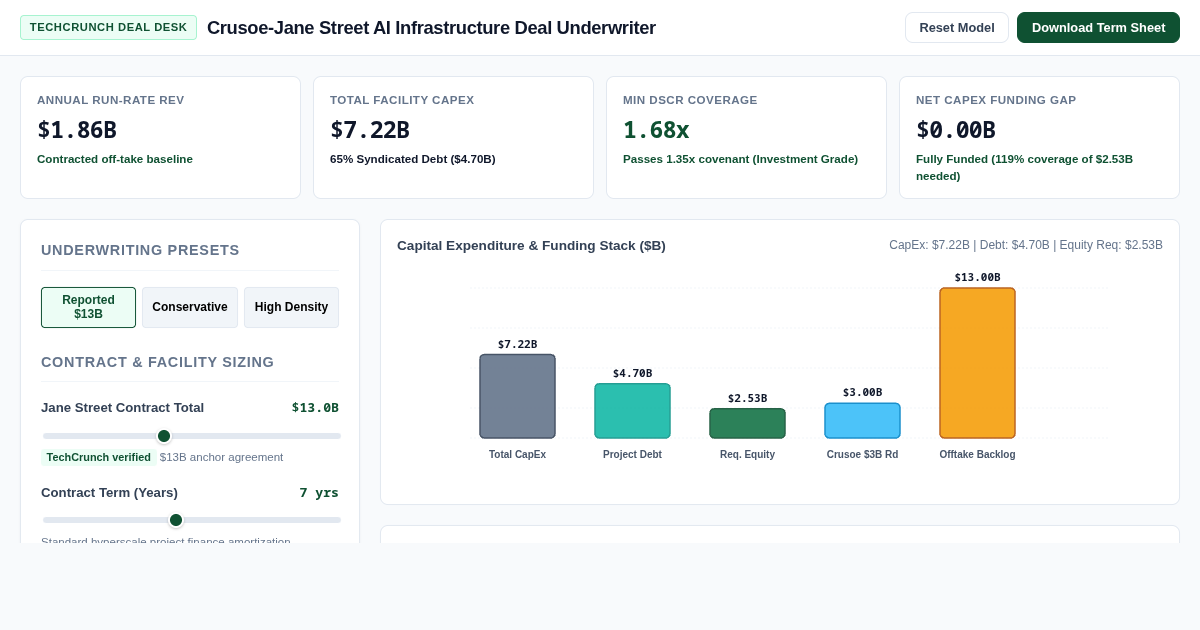This screenshot has height=630, width=1200.
Task: Click the Reset Model button
Action: tap(956, 27)
